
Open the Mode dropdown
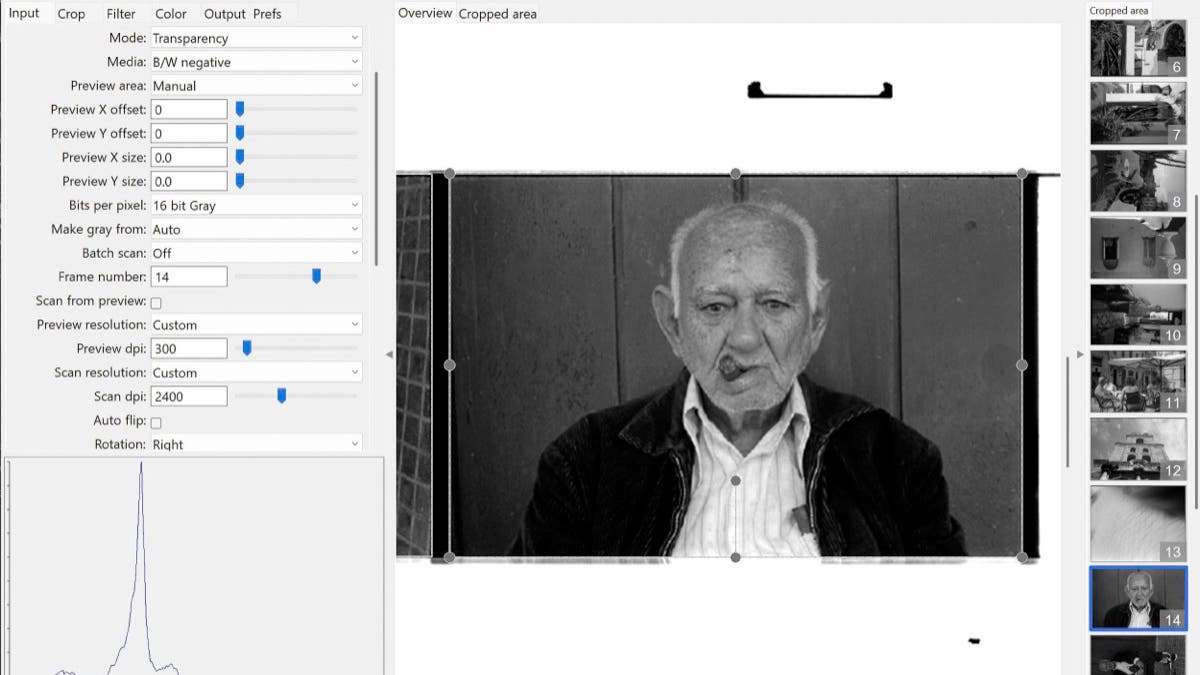coord(256,37)
